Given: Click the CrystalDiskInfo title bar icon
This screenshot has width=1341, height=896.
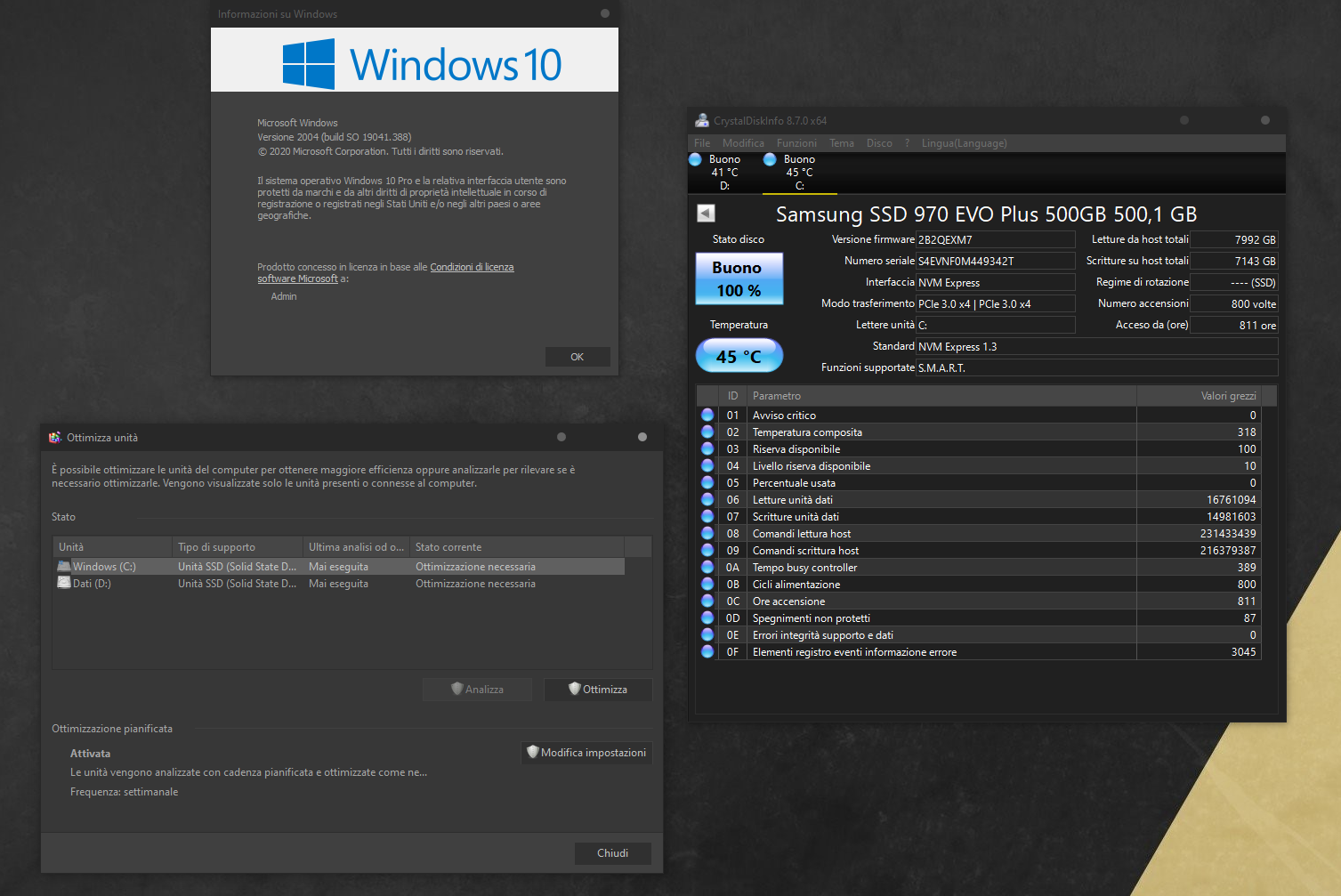Looking at the screenshot, I should 702,121.
